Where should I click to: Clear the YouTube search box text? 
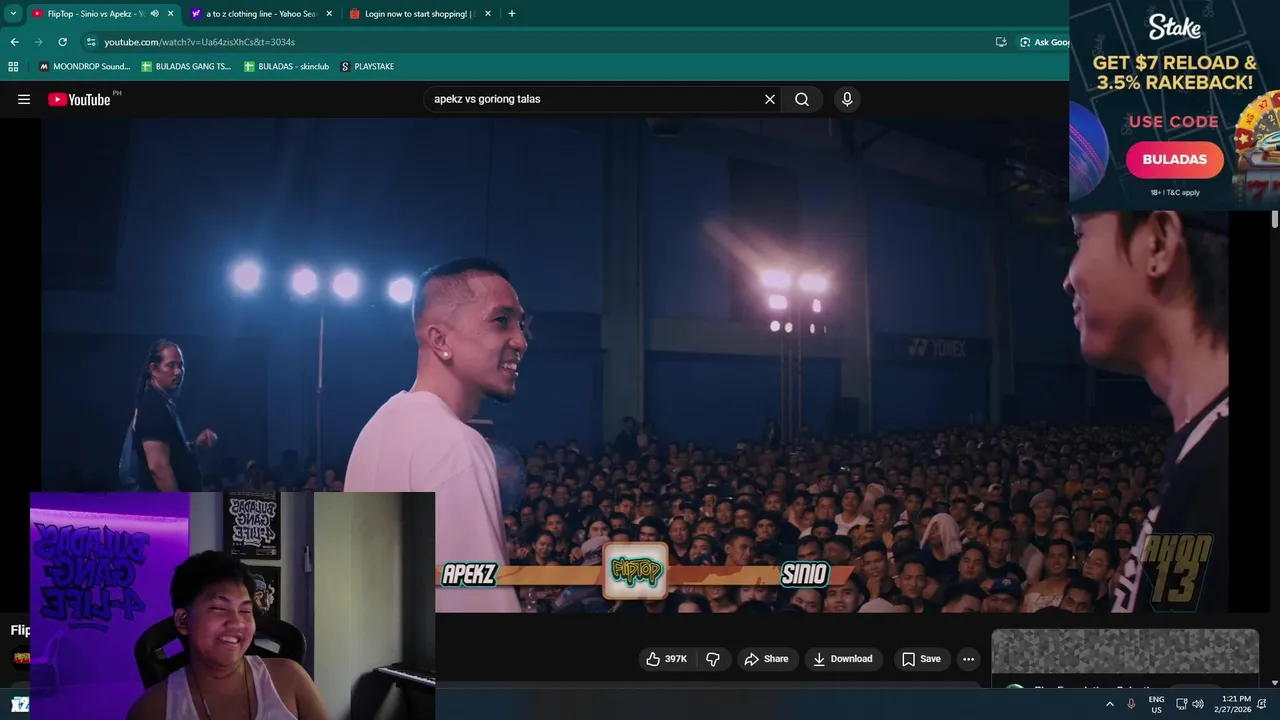[770, 99]
